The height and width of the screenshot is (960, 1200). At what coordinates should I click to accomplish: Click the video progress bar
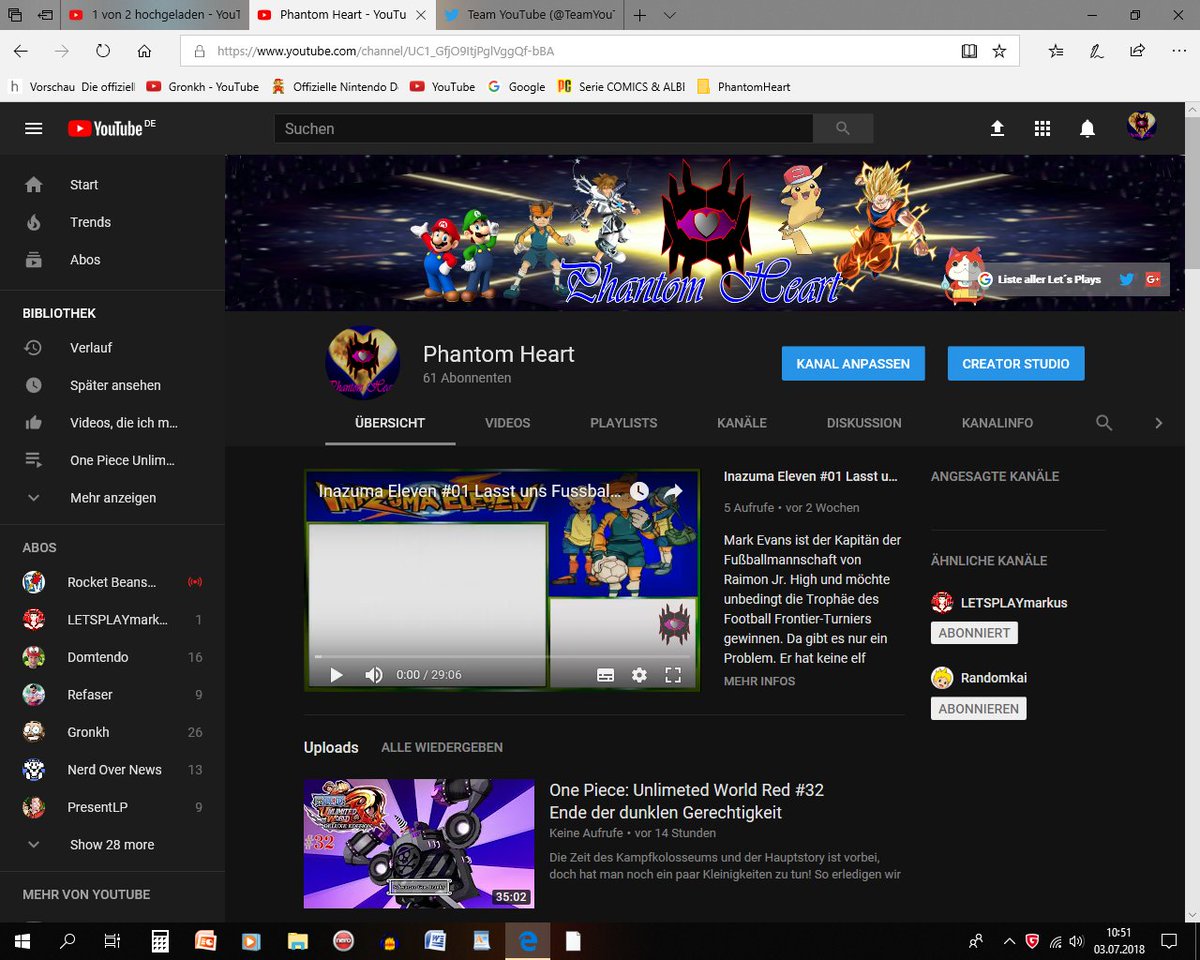[502, 656]
